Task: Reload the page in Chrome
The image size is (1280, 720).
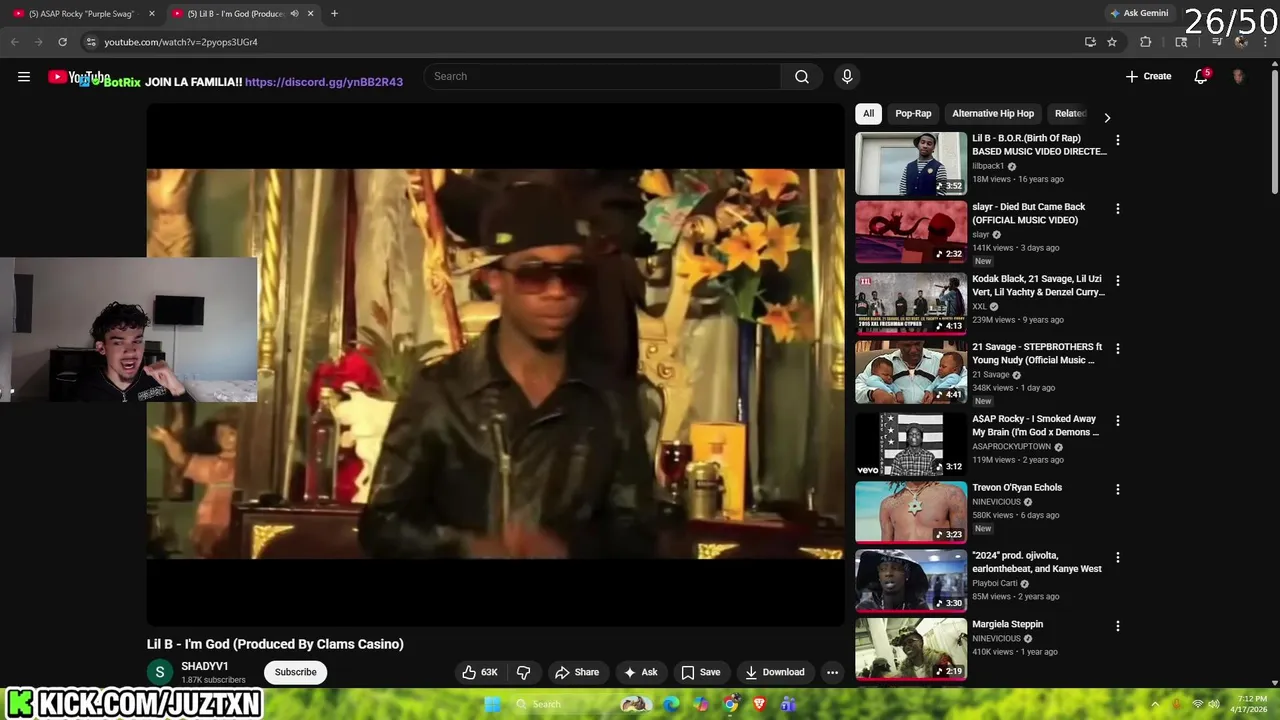Action: [x=62, y=42]
